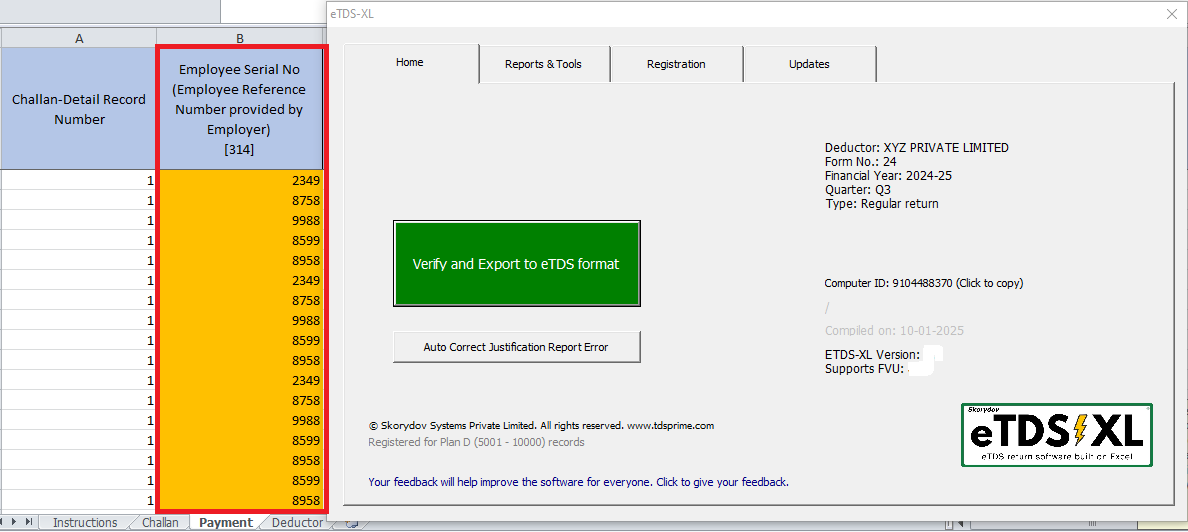Switch to the Home tab

(410, 63)
